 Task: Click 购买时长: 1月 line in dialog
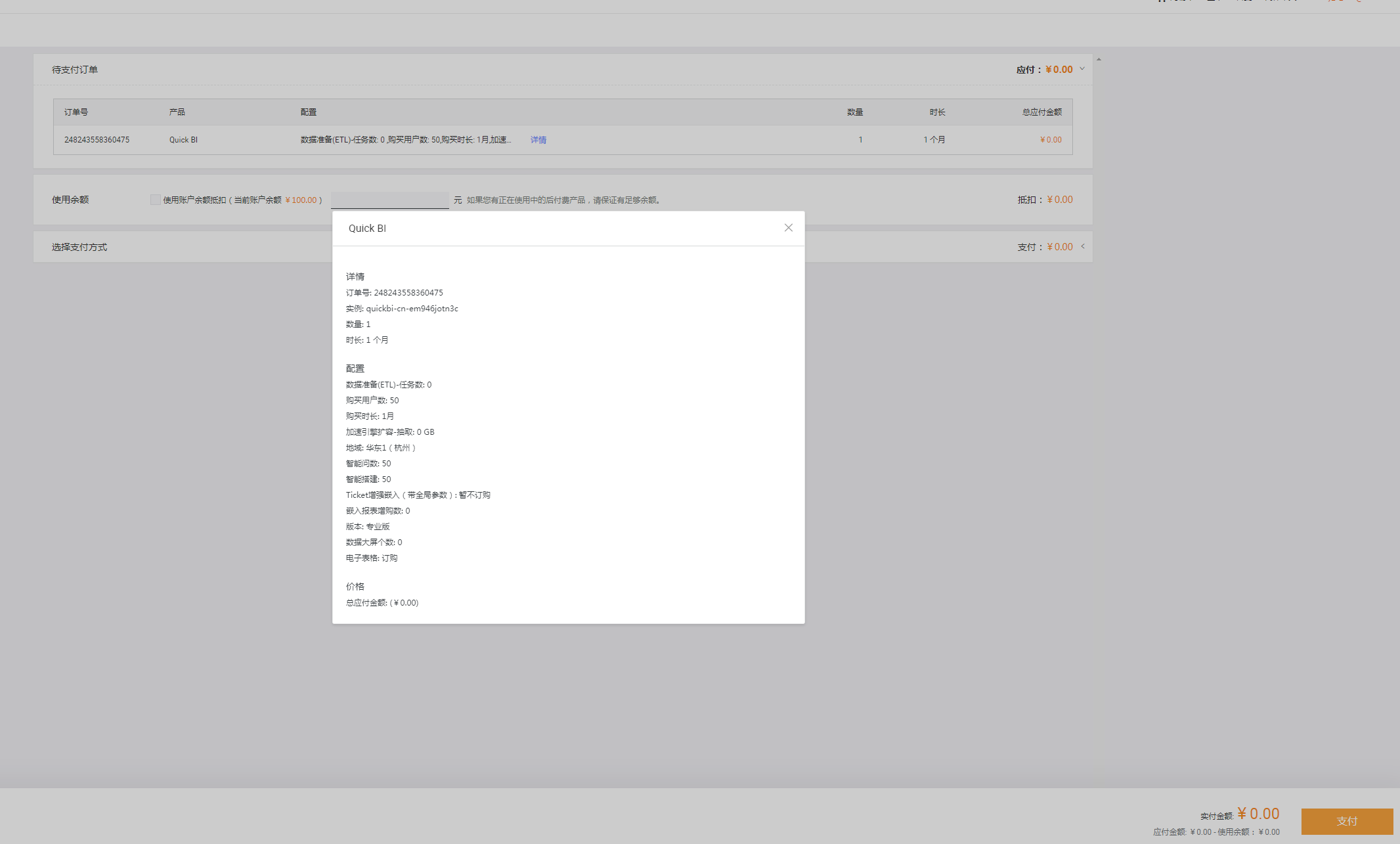[370, 416]
